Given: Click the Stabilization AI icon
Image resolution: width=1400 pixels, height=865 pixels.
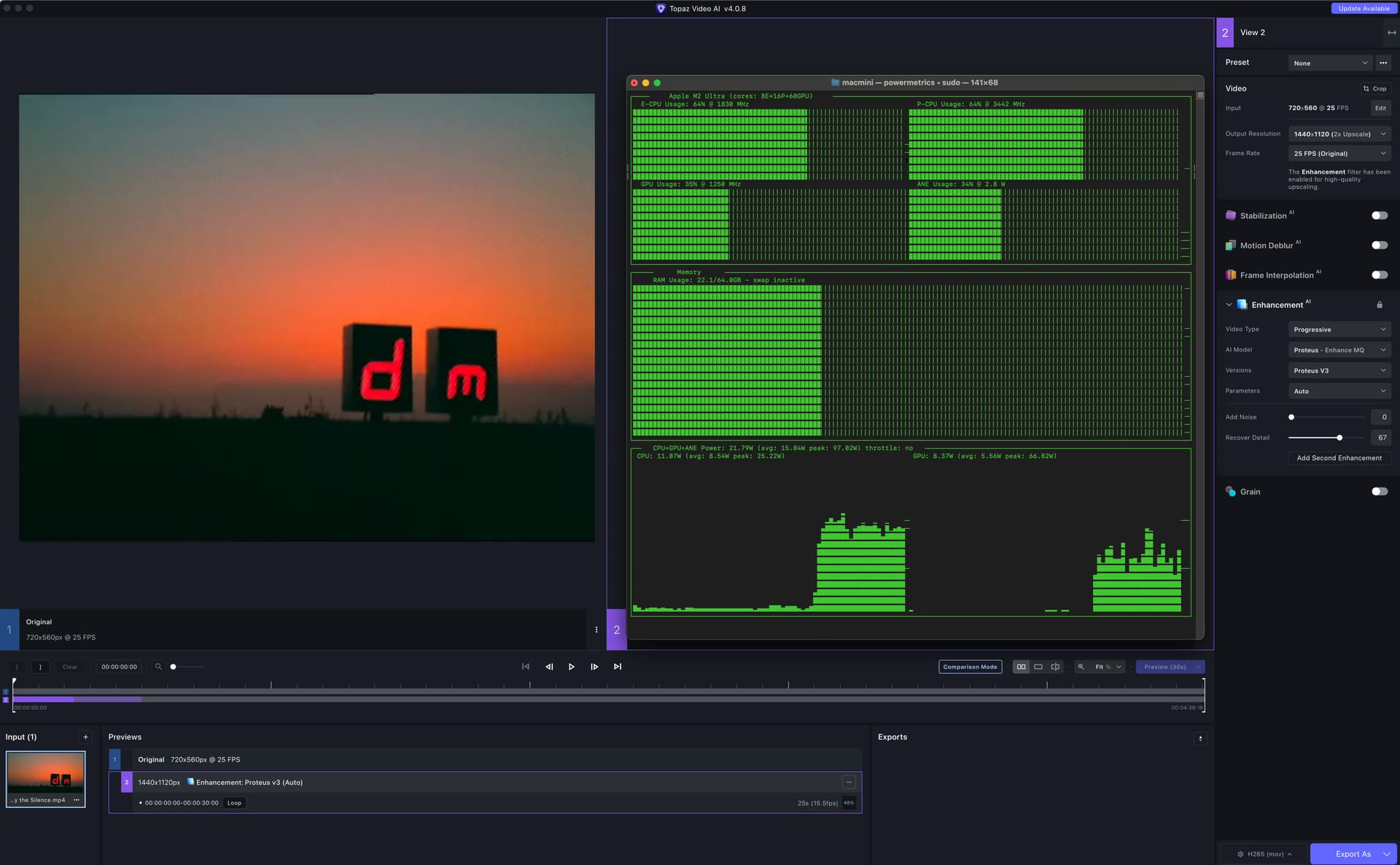Looking at the screenshot, I should click(1232, 215).
